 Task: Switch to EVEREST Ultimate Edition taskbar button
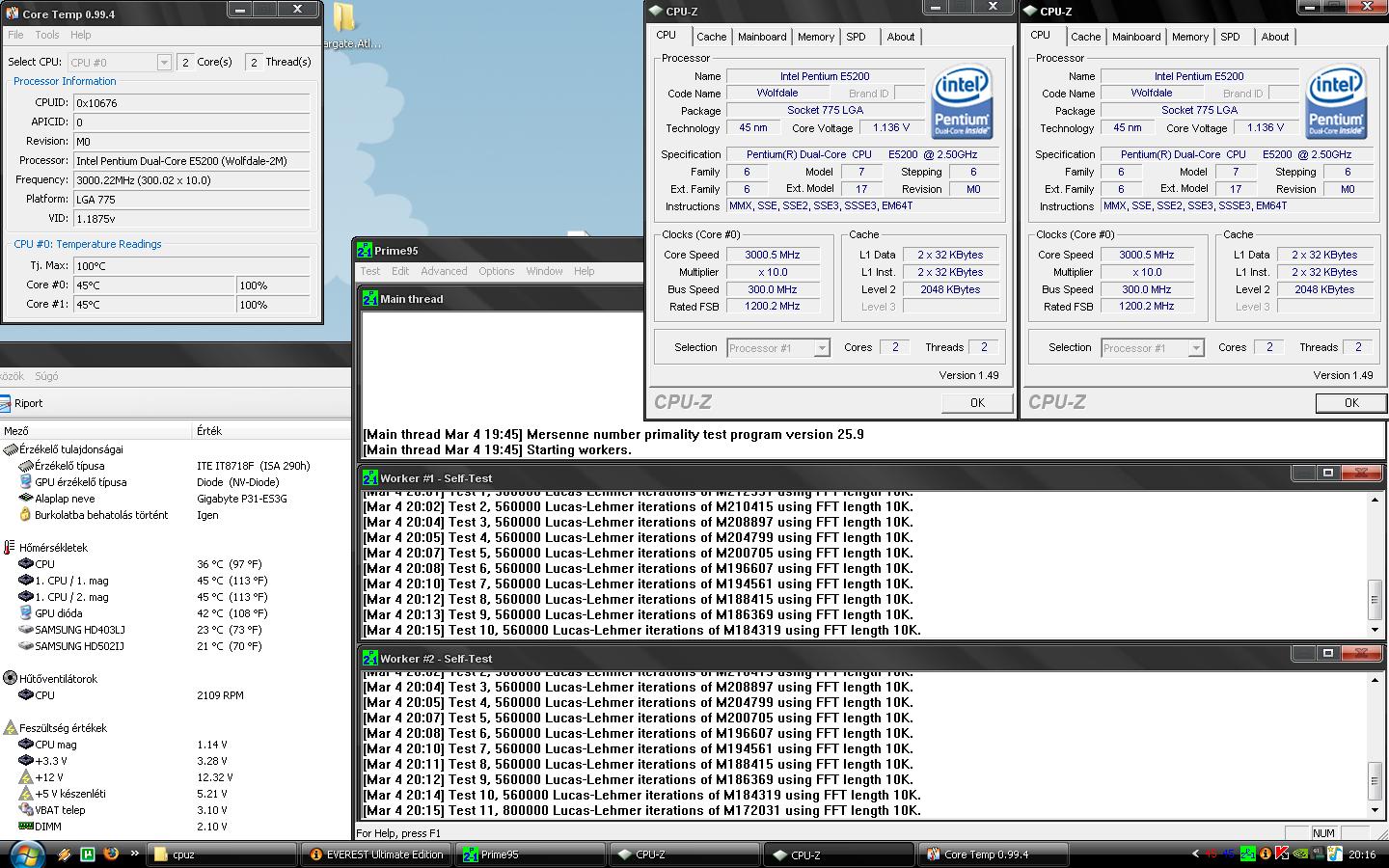point(376,854)
